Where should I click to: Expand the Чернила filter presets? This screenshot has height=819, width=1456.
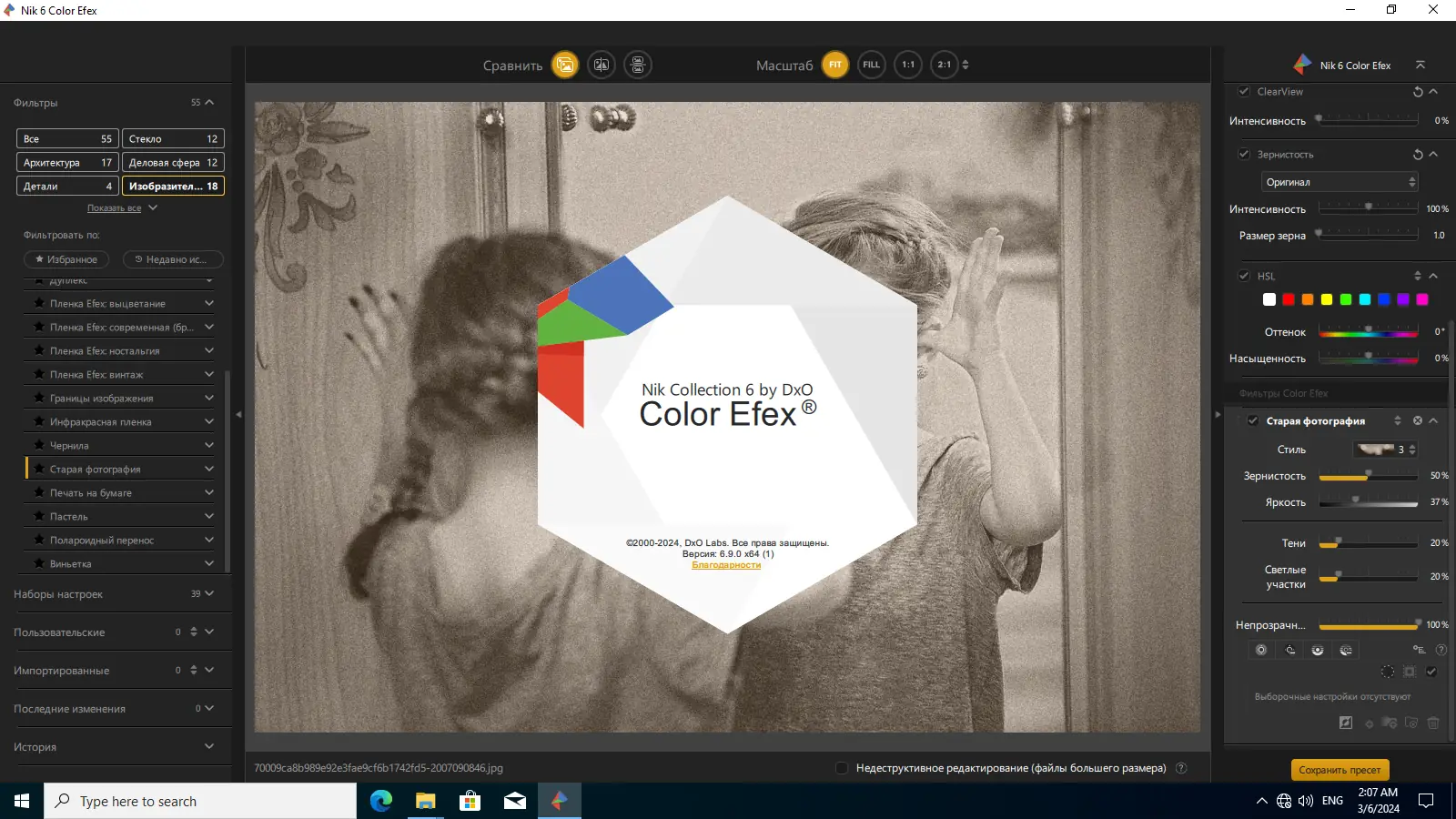pyautogui.click(x=209, y=445)
